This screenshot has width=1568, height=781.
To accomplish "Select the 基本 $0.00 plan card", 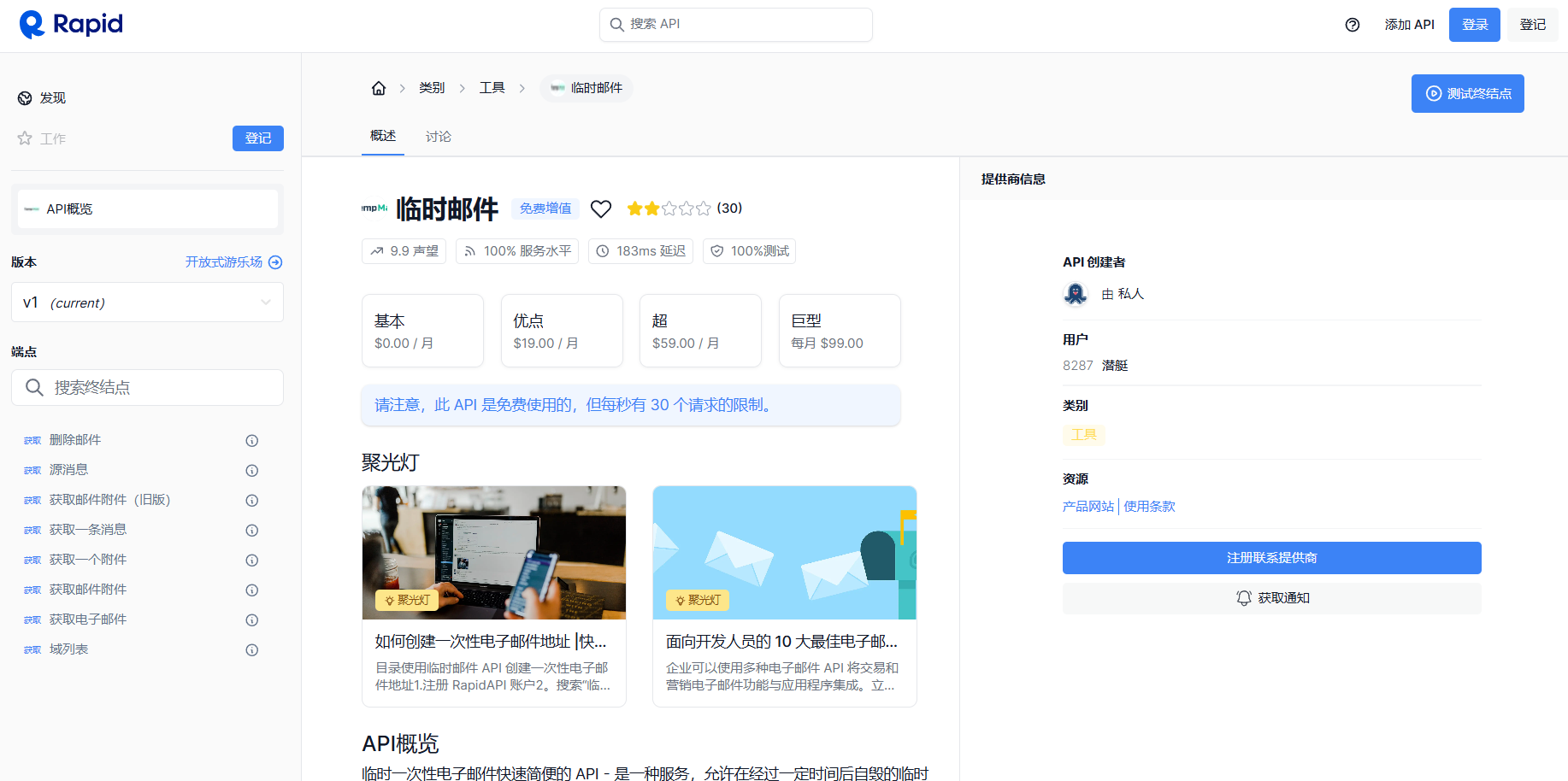I will point(423,331).
